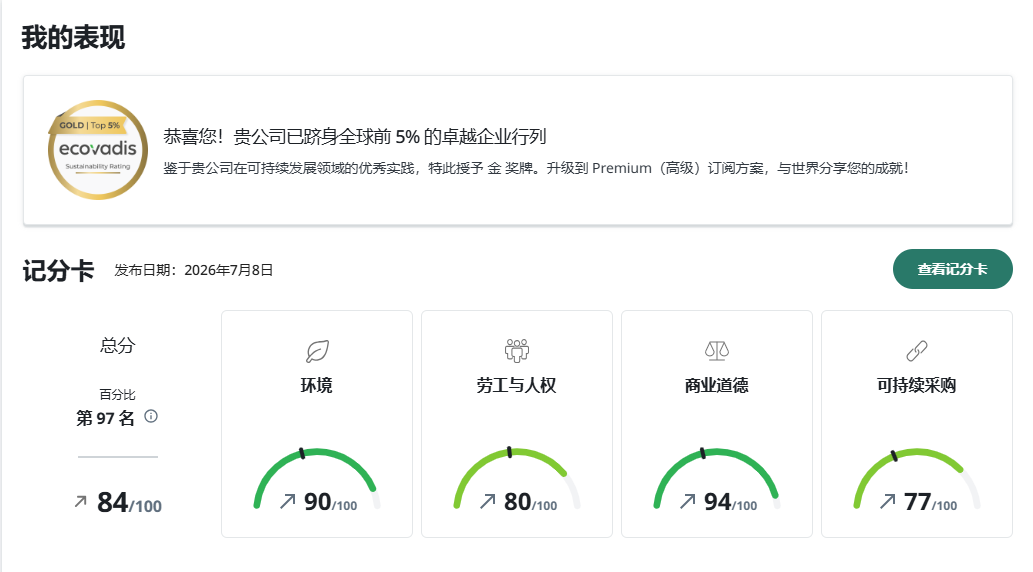Click the 百分比 label
Image resolution: width=1033 pixels, height=572 pixels.
coord(117,395)
